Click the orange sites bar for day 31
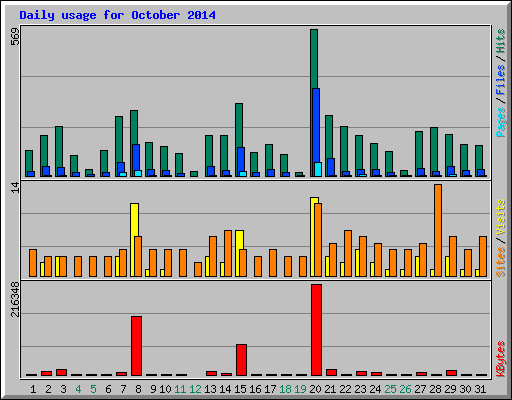Screen dimensions: 512x400 [x=483, y=256]
